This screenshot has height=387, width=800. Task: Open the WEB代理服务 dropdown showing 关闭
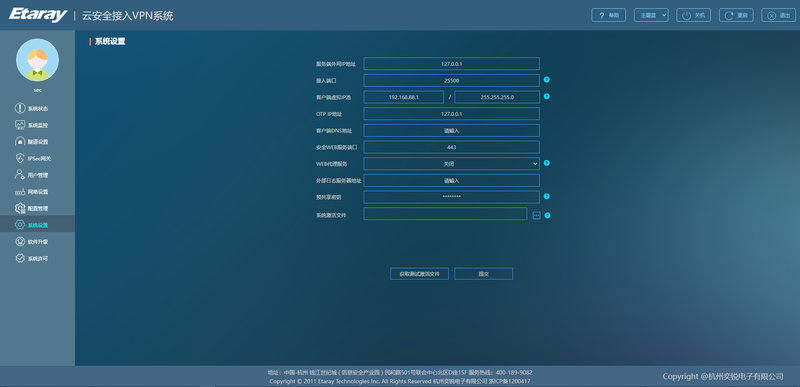coord(452,164)
